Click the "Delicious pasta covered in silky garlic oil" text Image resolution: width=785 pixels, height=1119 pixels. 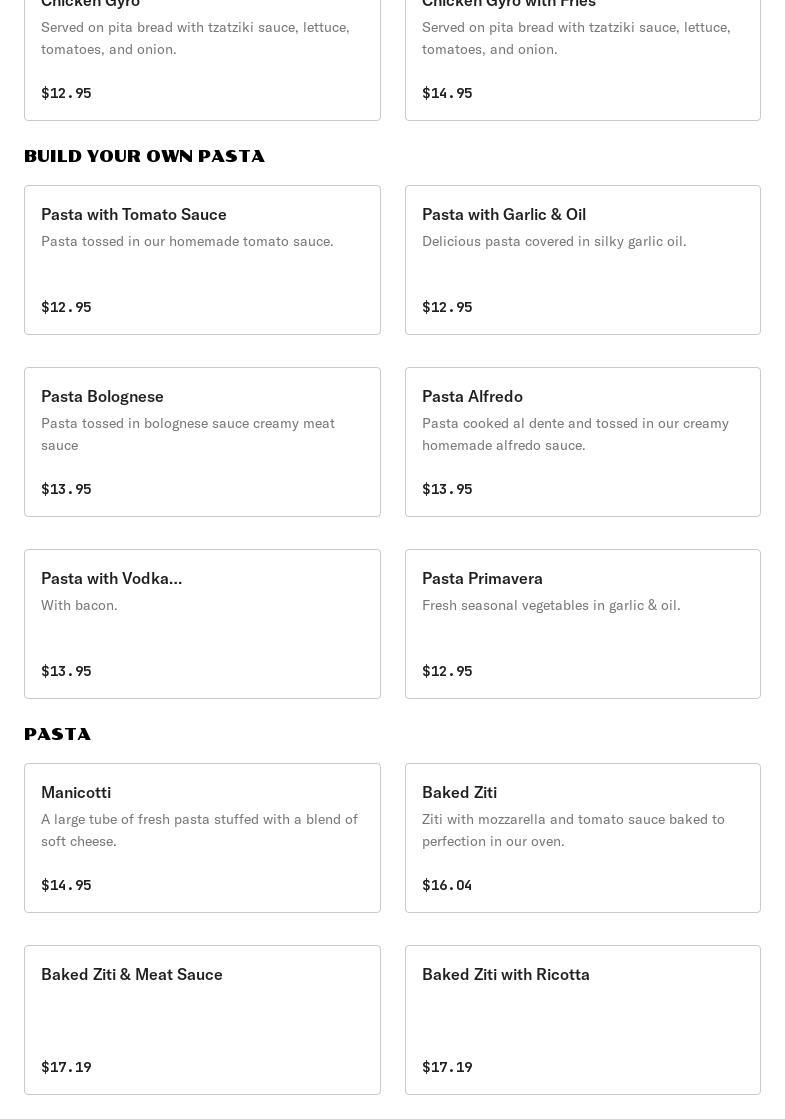pyautogui.click(x=554, y=241)
